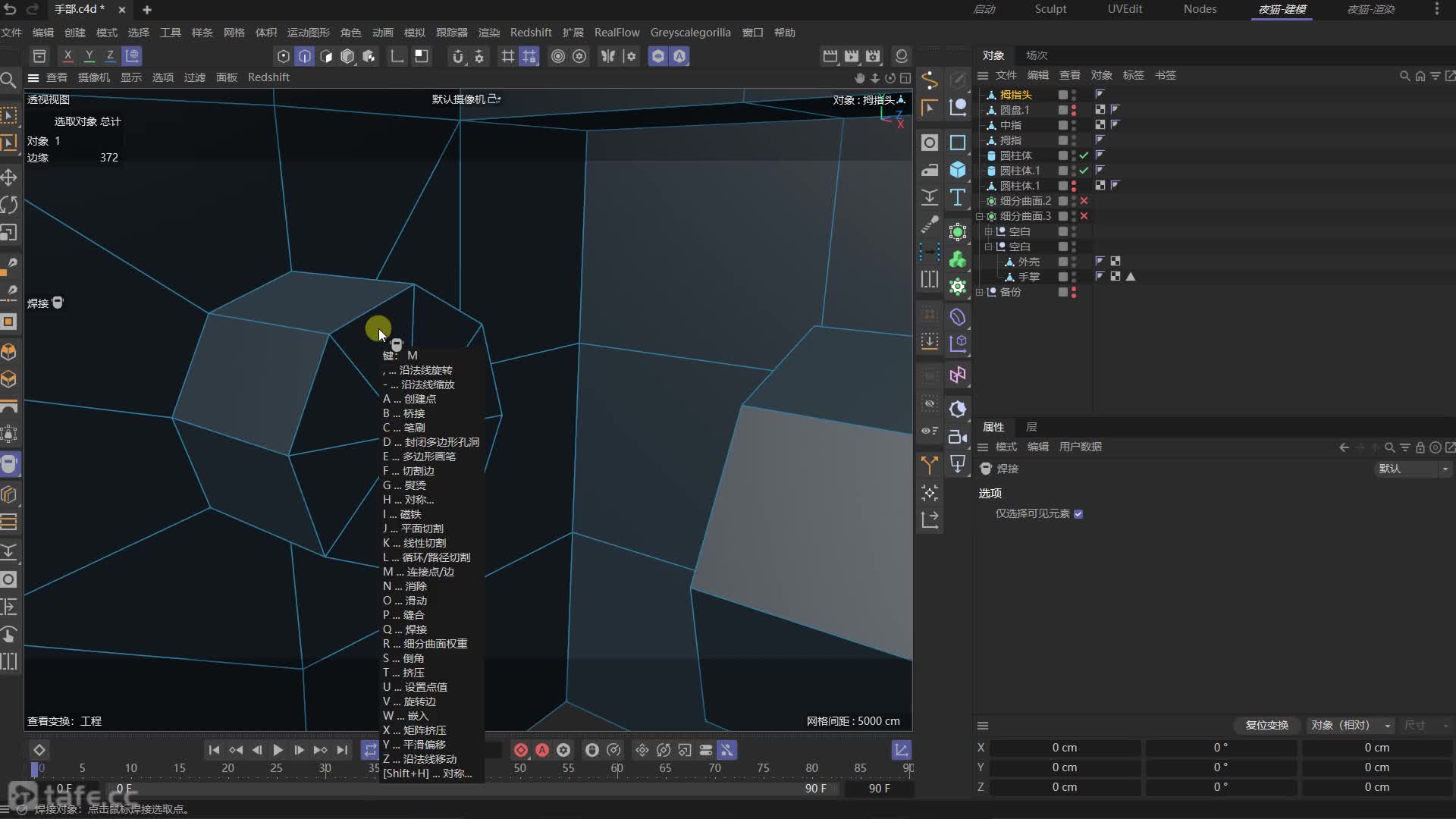Viewport: 1456px width, 819px height.
Task: Click the 复位变换 button
Action: 1267,725
